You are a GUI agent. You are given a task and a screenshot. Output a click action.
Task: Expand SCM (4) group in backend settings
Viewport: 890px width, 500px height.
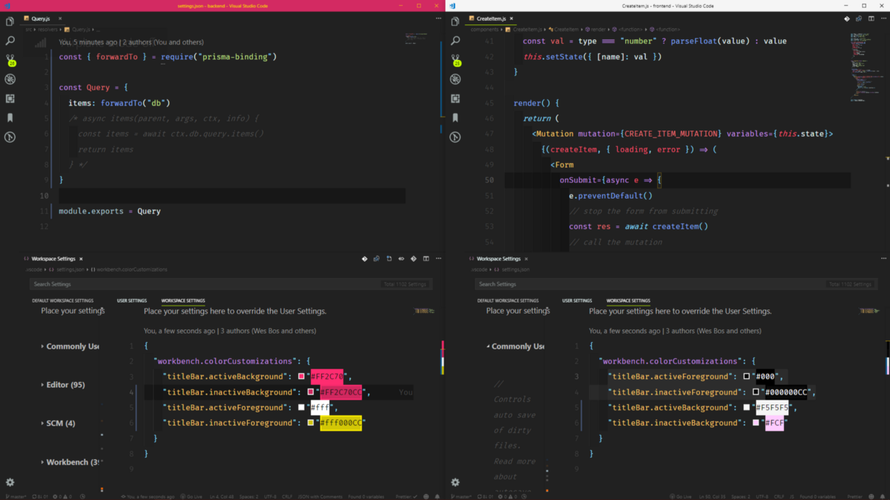[x=42, y=423]
